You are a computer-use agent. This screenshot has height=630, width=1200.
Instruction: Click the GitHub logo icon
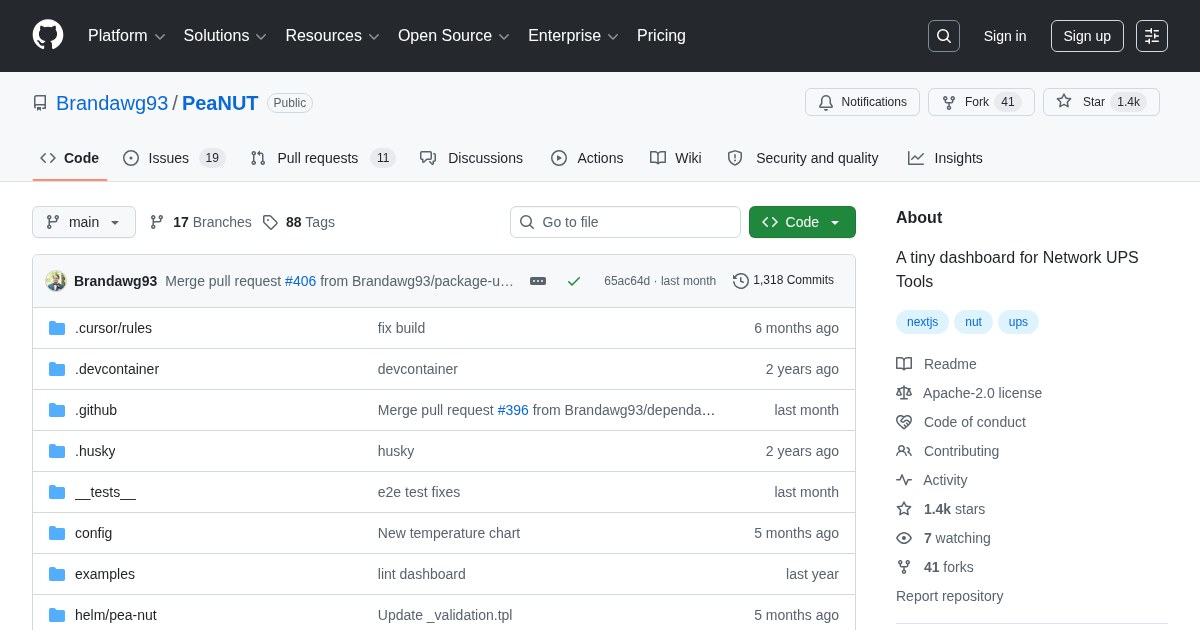pos(48,35)
